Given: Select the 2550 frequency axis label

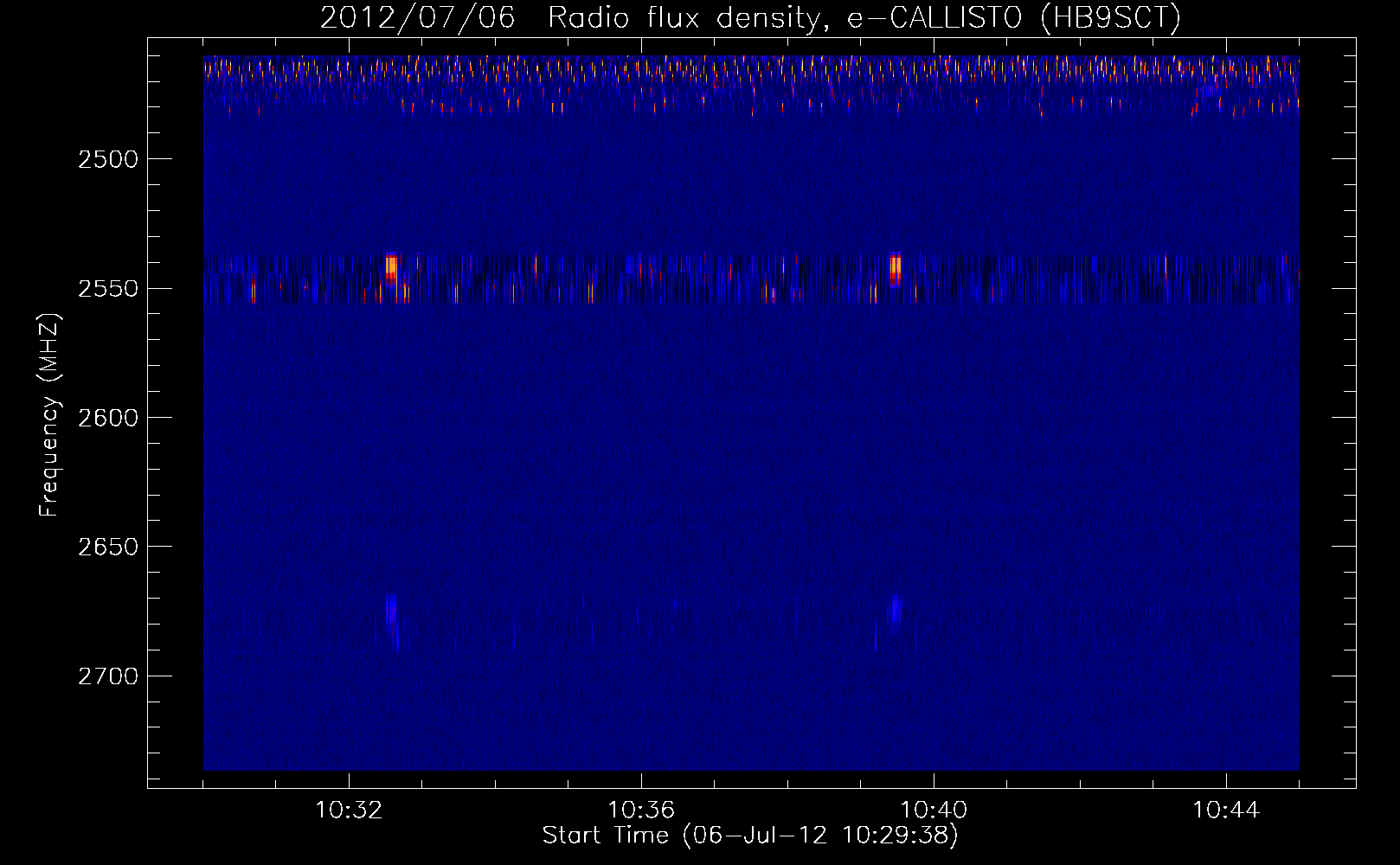Looking at the screenshot, I should click(x=108, y=289).
